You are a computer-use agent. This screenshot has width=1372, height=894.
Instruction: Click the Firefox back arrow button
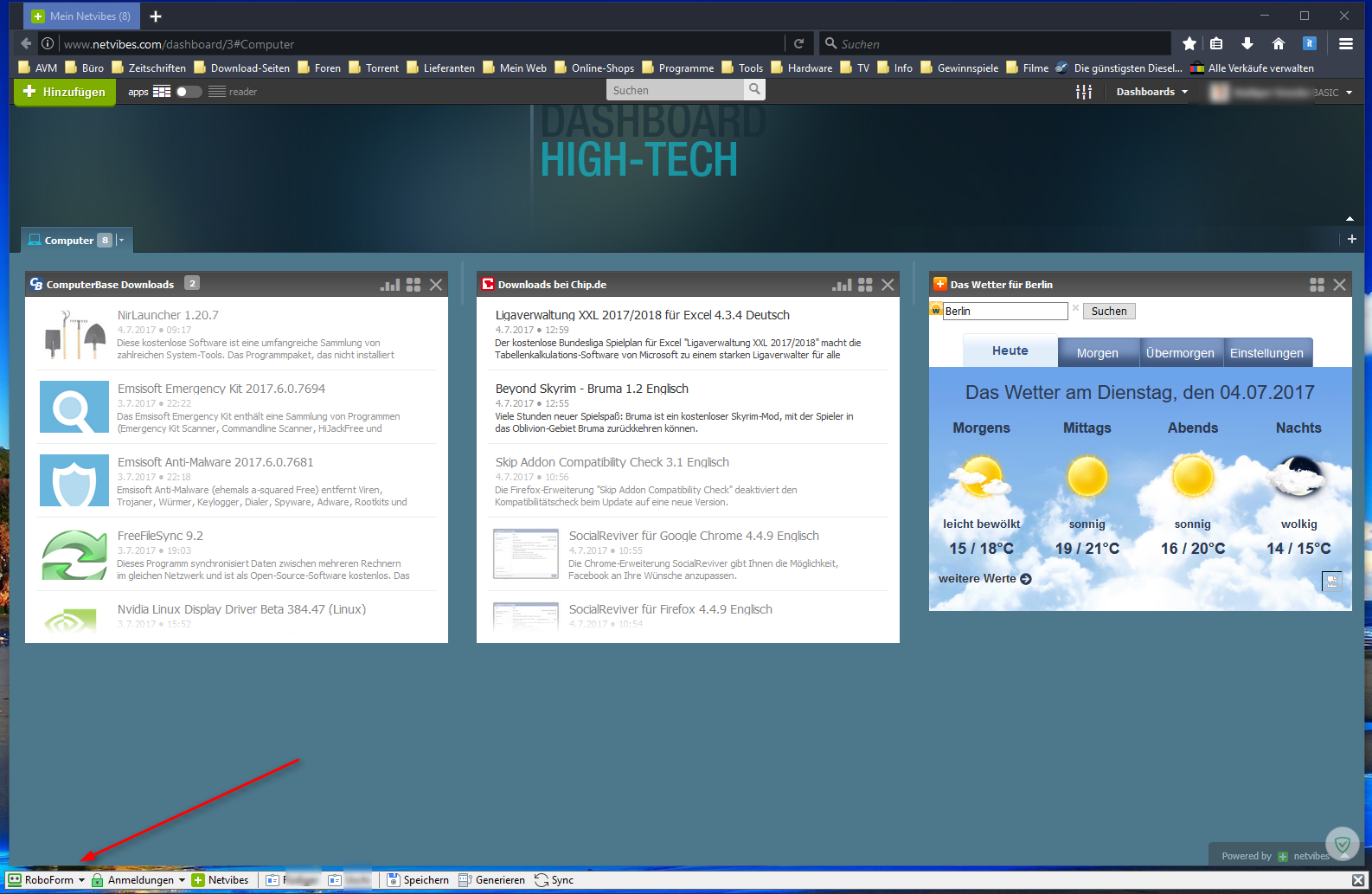click(26, 43)
